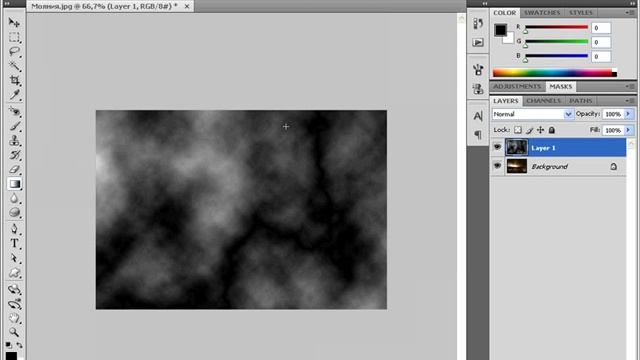
Task: Open the Brushes panel icon
Action: (478, 69)
